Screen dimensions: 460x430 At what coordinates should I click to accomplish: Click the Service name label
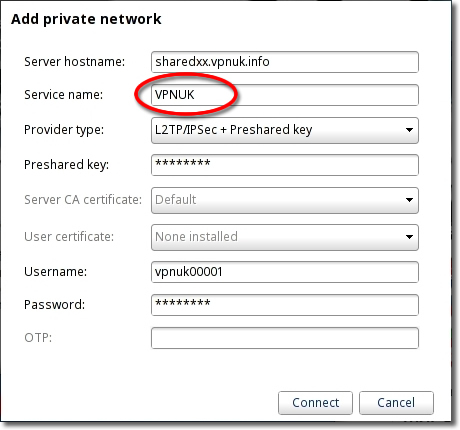pos(63,95)
